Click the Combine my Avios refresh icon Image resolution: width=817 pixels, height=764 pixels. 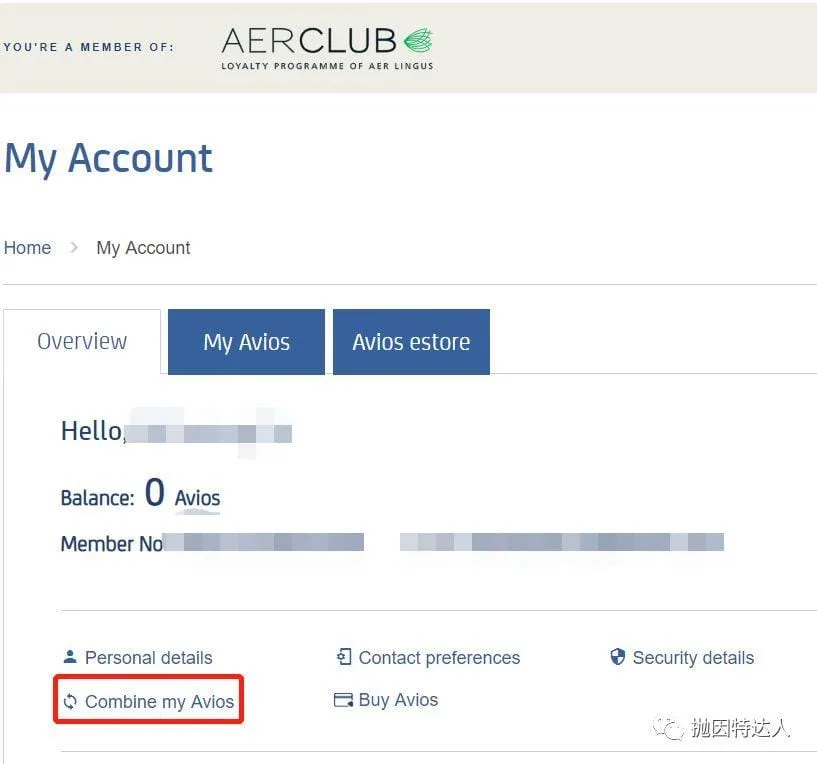click(70, 701)
